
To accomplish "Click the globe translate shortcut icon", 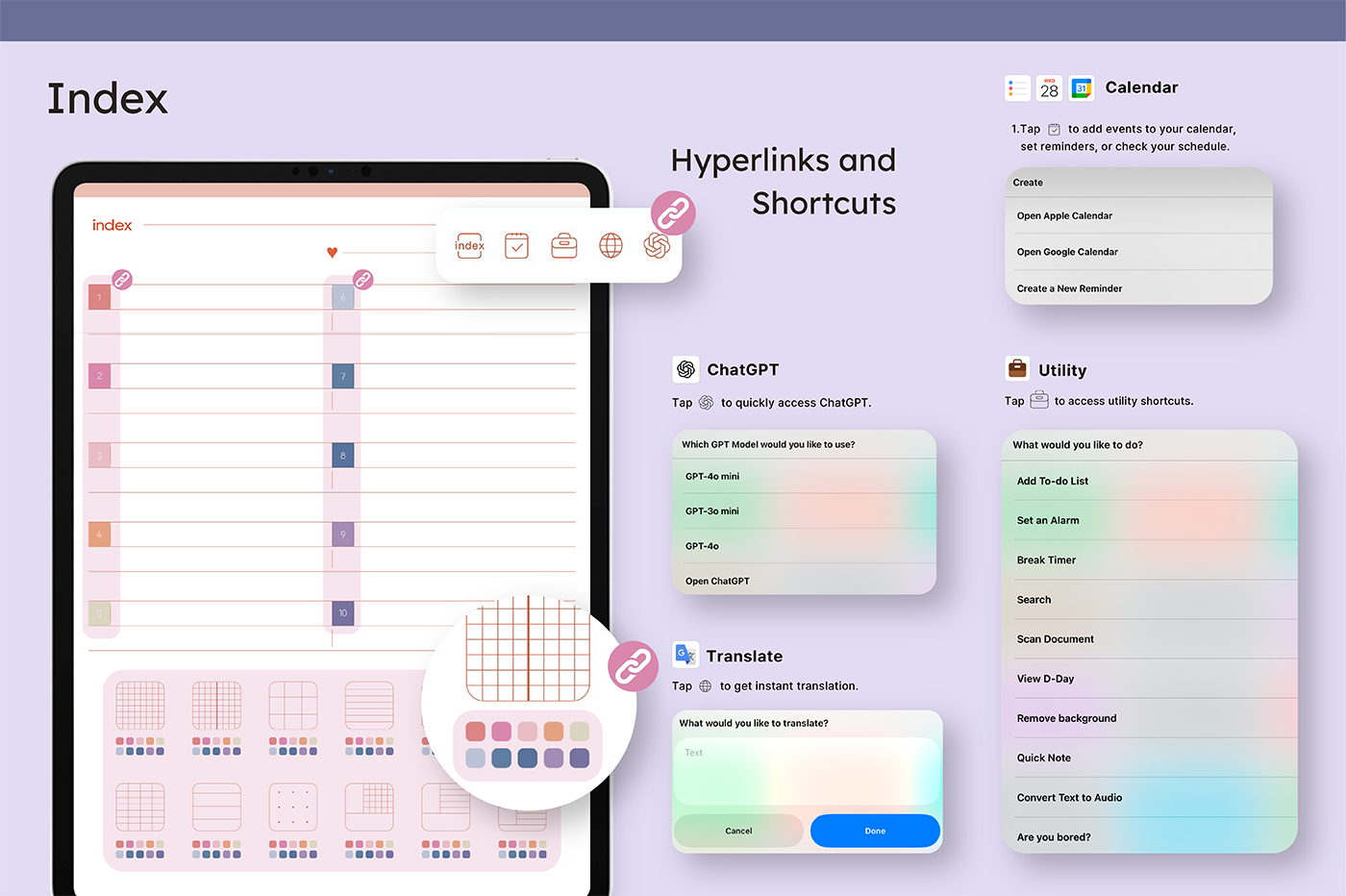I will tap(611, 246).
